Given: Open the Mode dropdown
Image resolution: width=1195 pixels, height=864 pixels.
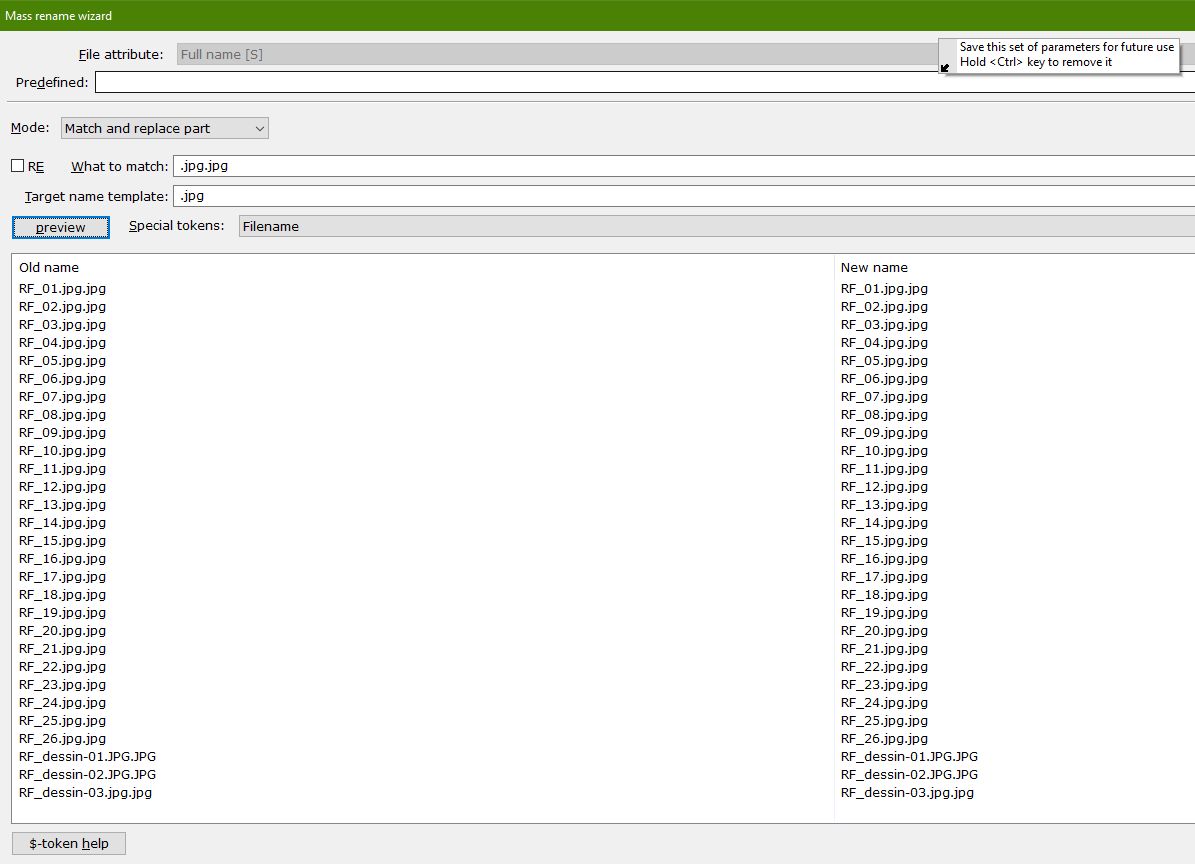Looking at the screenshot, I should click(x=164, y=128).
